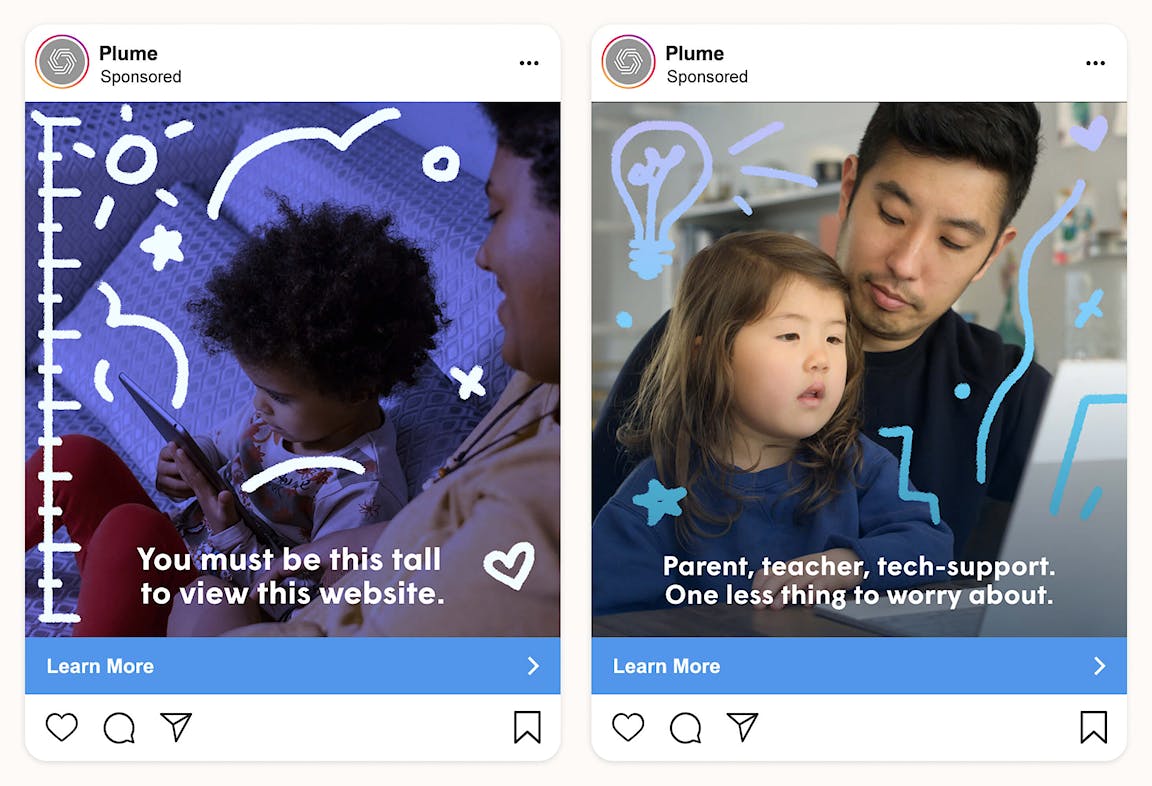Click Learn More on the left ad
Screen dimensions: 1152x786
click(x=101, y=666)
